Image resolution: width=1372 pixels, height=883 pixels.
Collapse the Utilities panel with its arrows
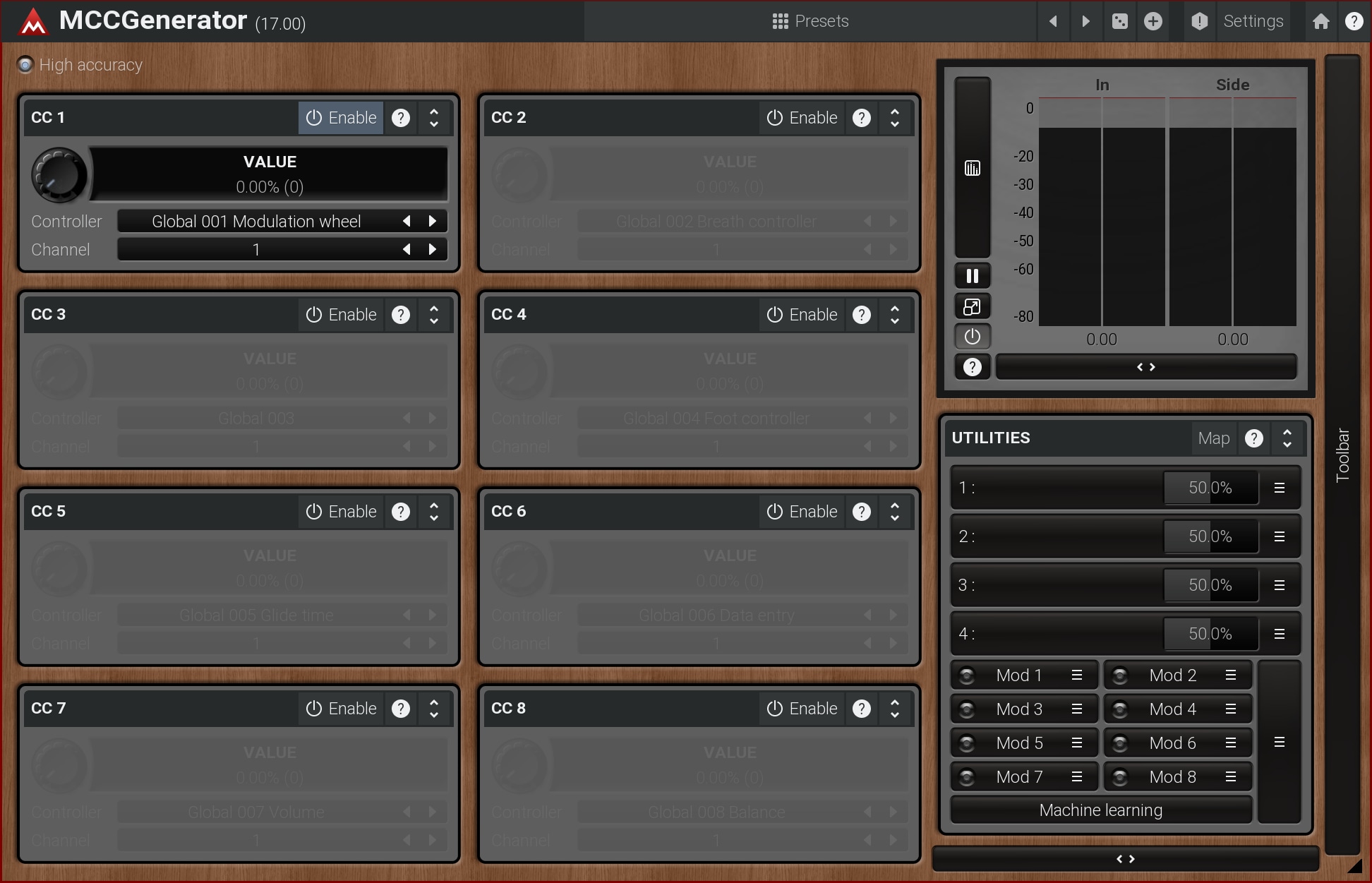pos(1287,438)
